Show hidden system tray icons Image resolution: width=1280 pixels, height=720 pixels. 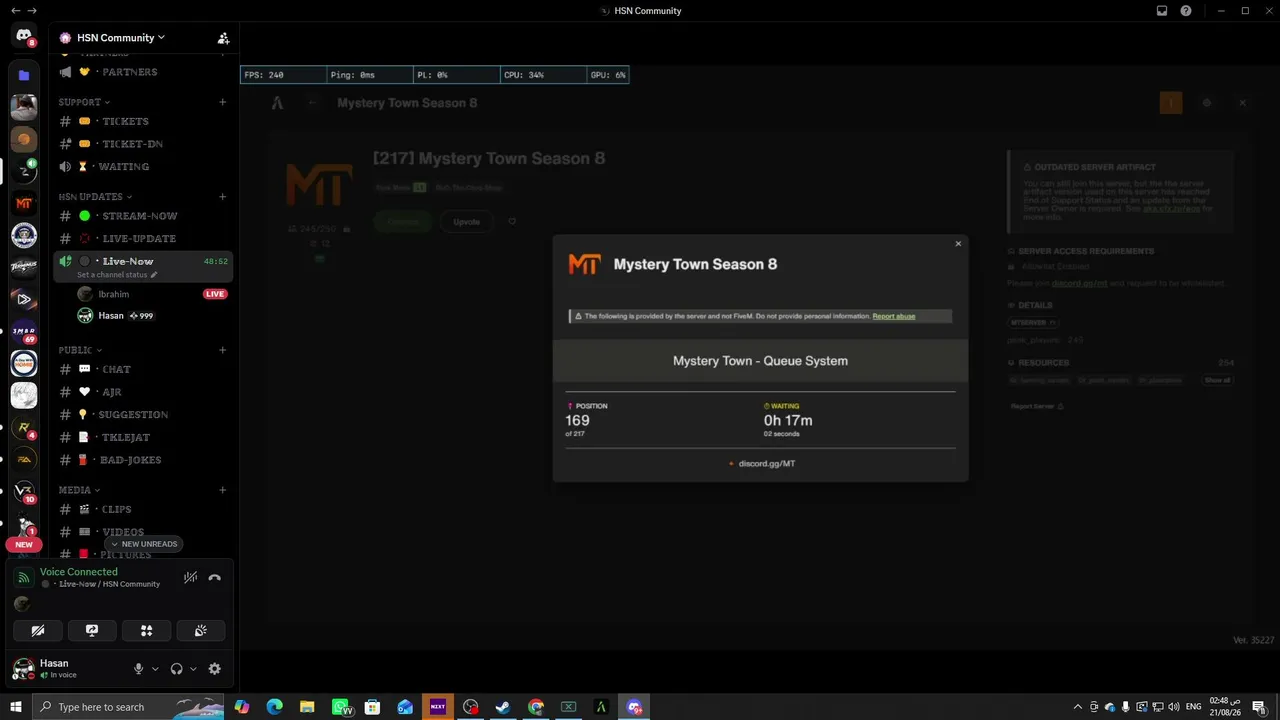1077,707
